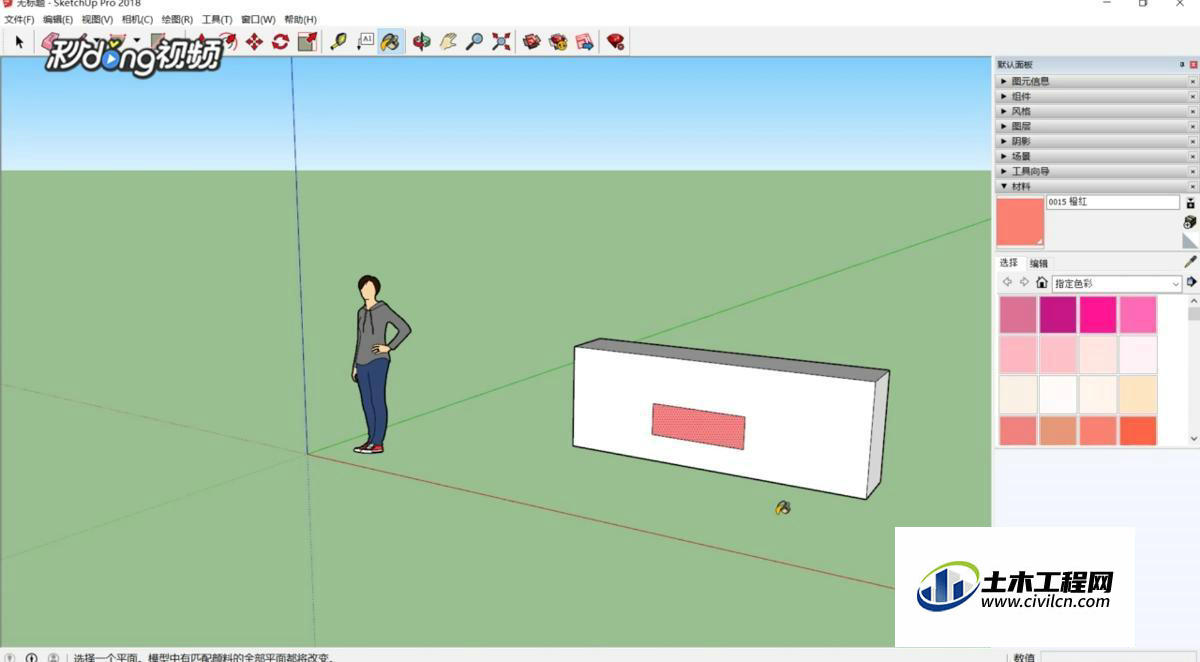Open the 3D Warehouse
The image size is (1200, 662).
coord(532,42)
